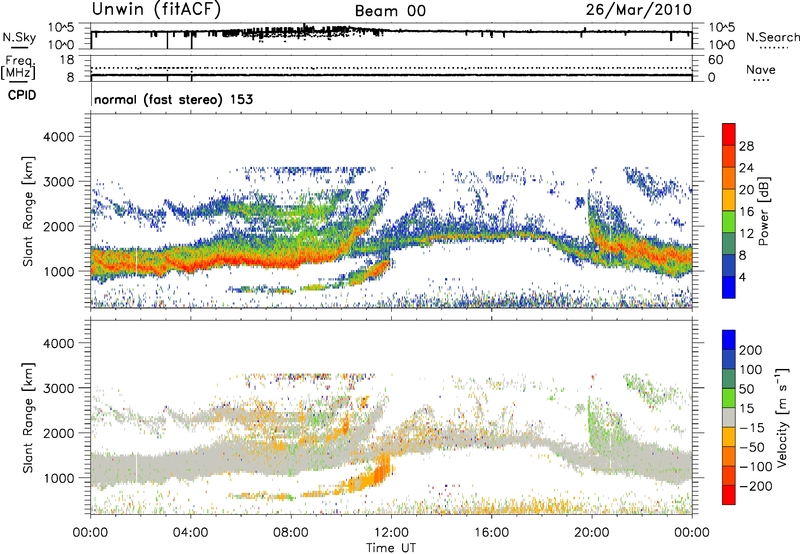Click the velocity plot's "Slant Range [km]" label

28,417
